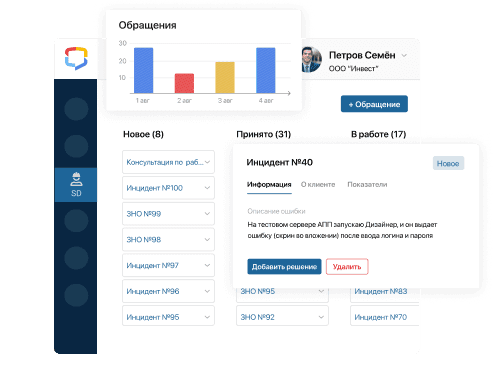The height and width of the screenshot is (367, 500).
Task: Select the bottommost round sidebar placeholder icon
Action: (x=76, y=295)
